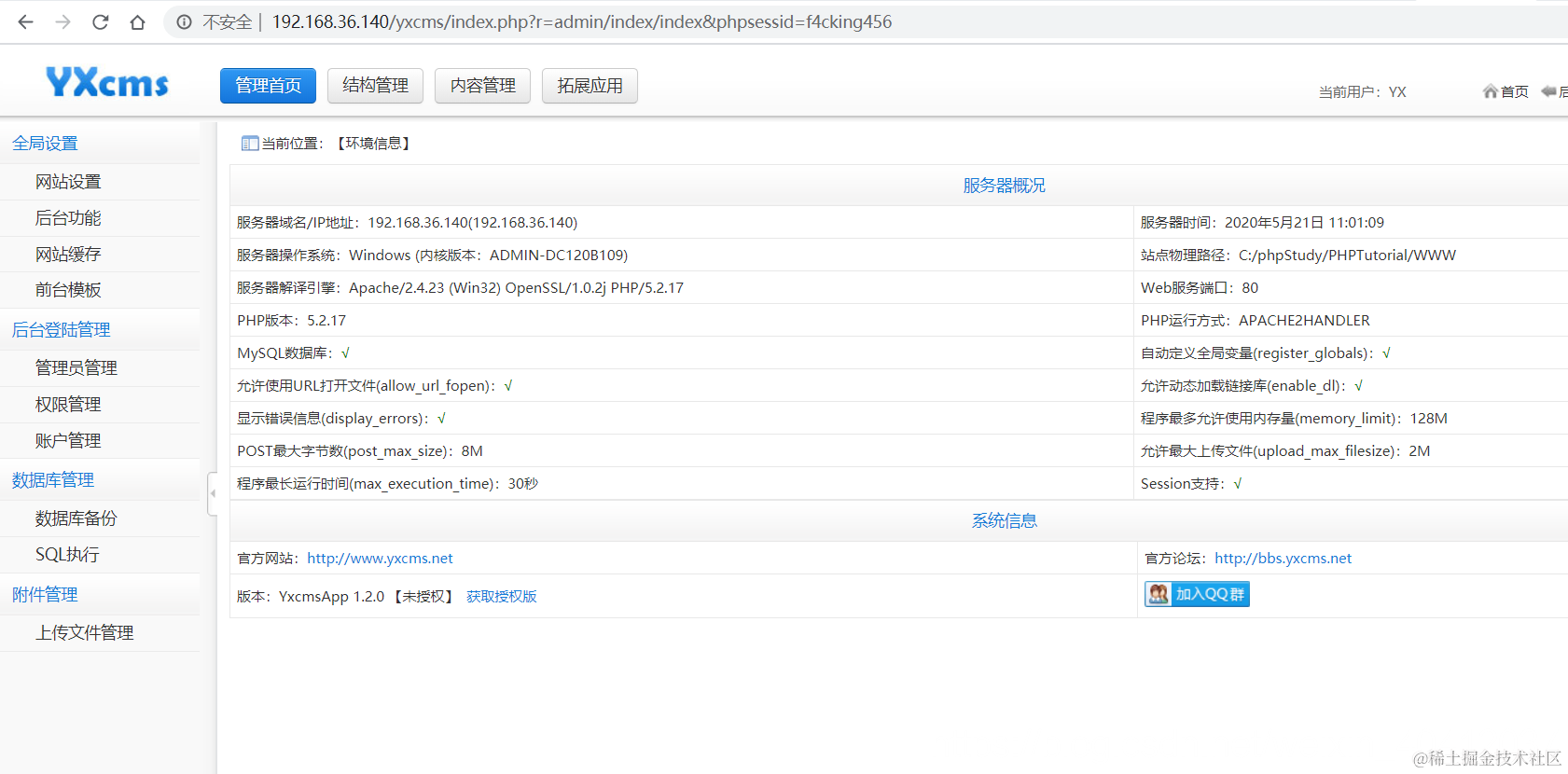This screenshot has height=774, width=1568.
Task: Open the 拓展应用 tab
Action: point(590,86)
